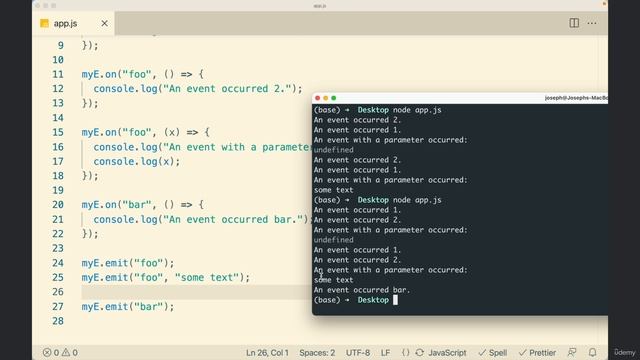The image size is (640, 360).
Task: Click line number 28 in gutter
Action: point(58,321)
